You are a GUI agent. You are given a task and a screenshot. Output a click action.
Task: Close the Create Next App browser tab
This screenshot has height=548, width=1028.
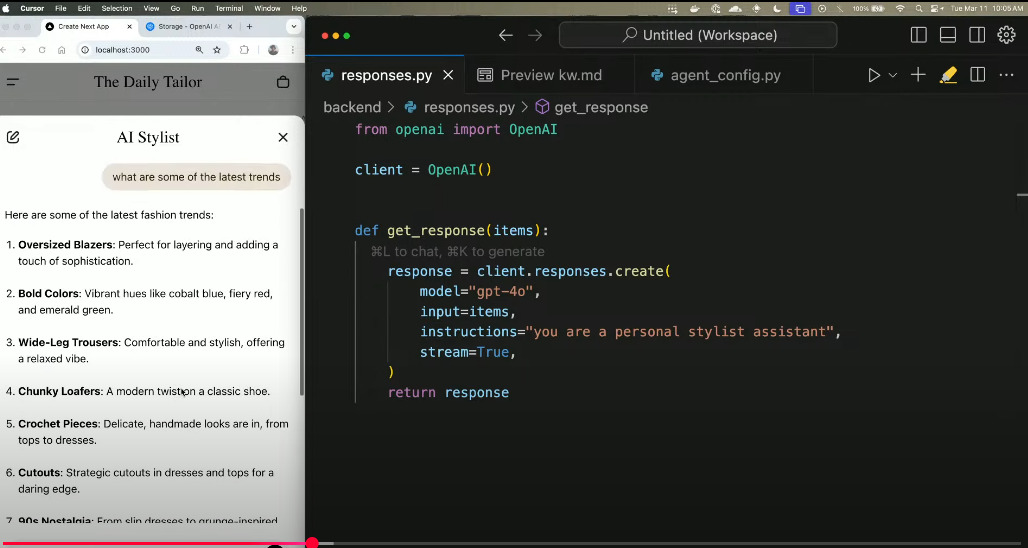[129, 27]
